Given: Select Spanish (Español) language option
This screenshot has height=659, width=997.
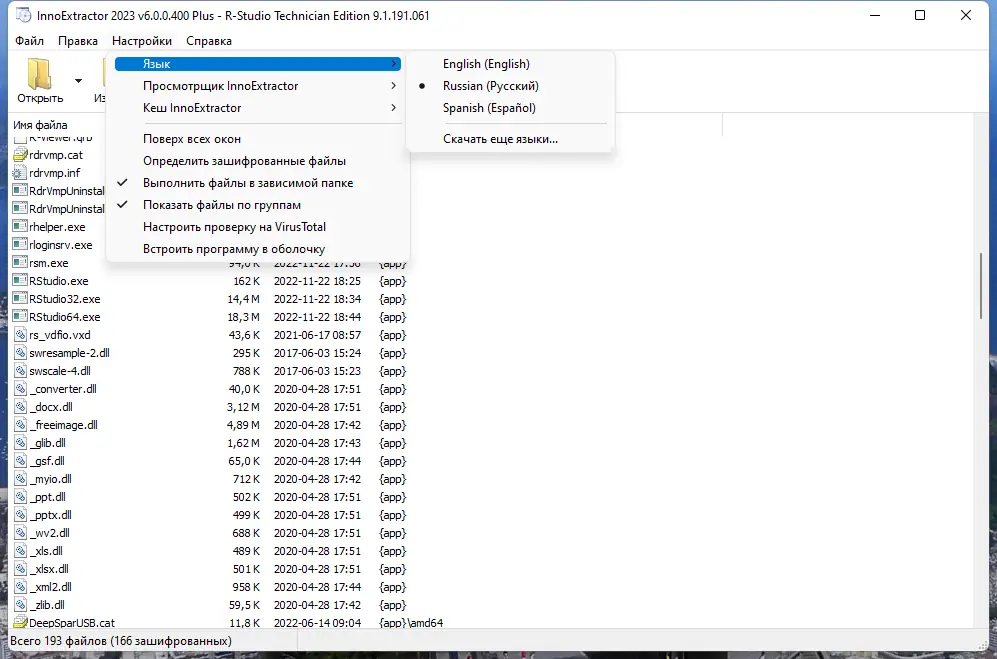Looking at the screenshot, I should pos(511,108).
